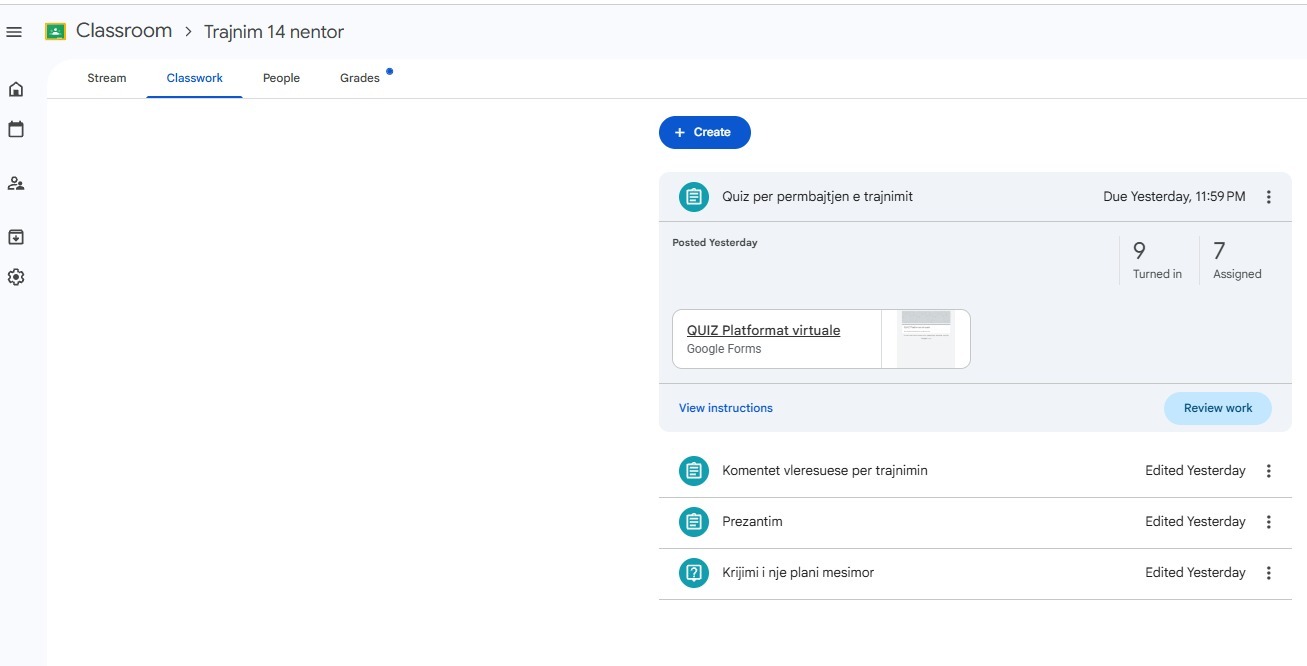Open the QUIZ Platformat virtuale form thumbnail
Screen dimensions: 1307x666
(925, 339)
